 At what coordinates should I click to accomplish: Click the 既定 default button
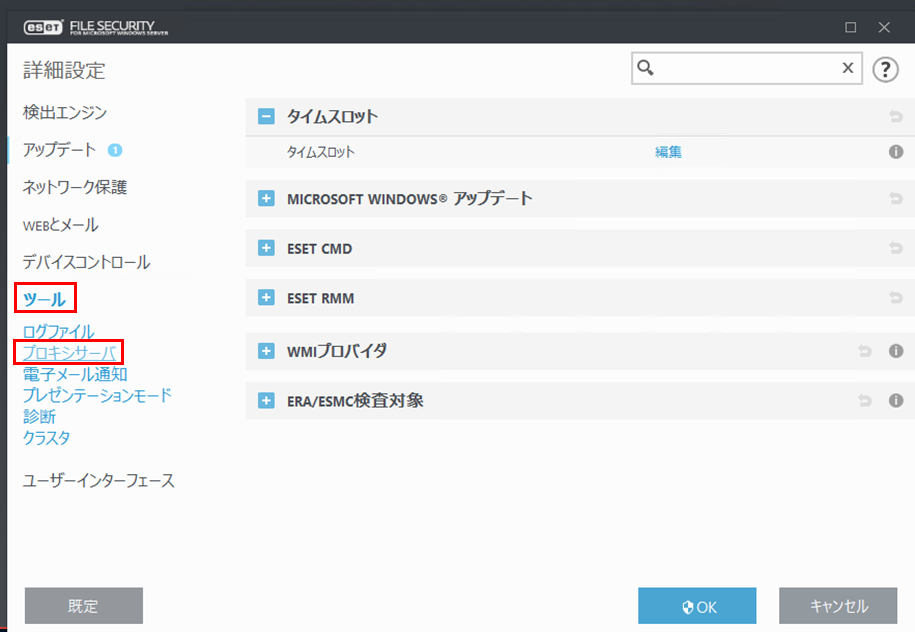click(83, 606)
